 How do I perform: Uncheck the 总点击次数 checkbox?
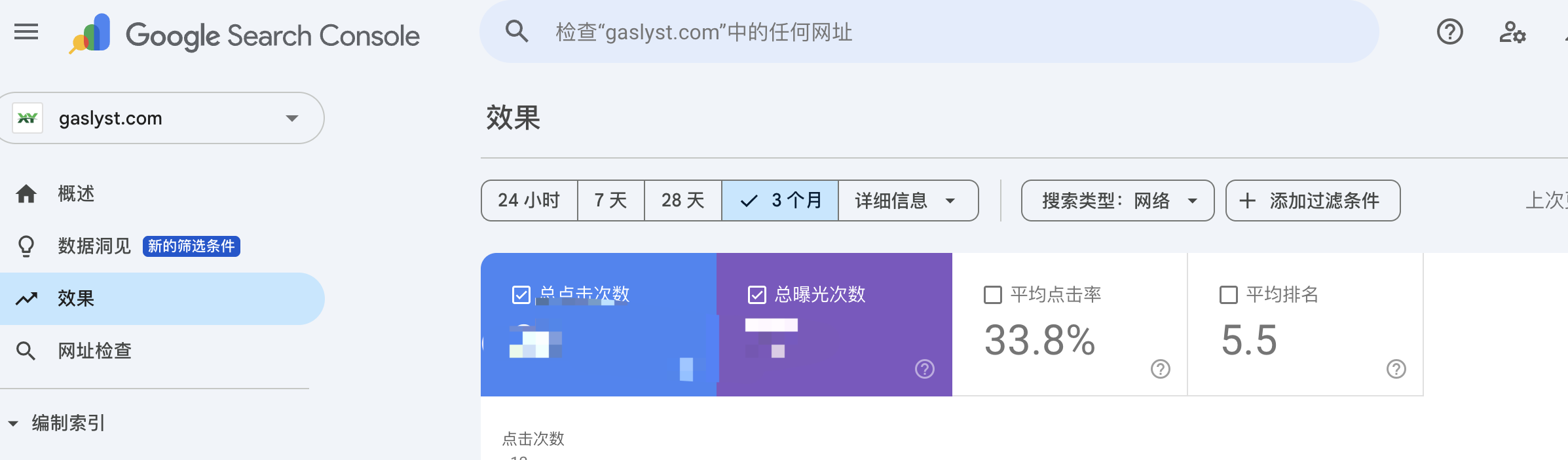(521, 295)
